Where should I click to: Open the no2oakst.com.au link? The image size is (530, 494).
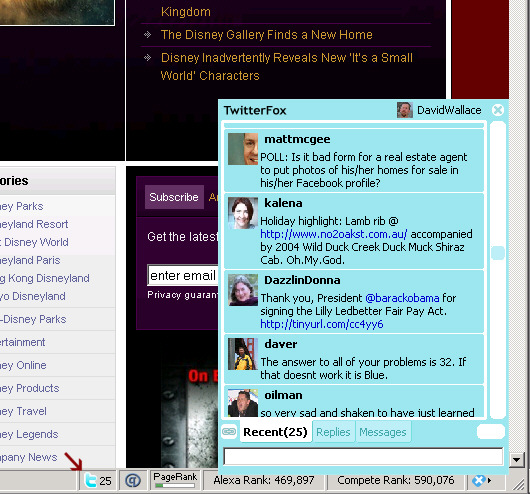click(x=334, y=234)
